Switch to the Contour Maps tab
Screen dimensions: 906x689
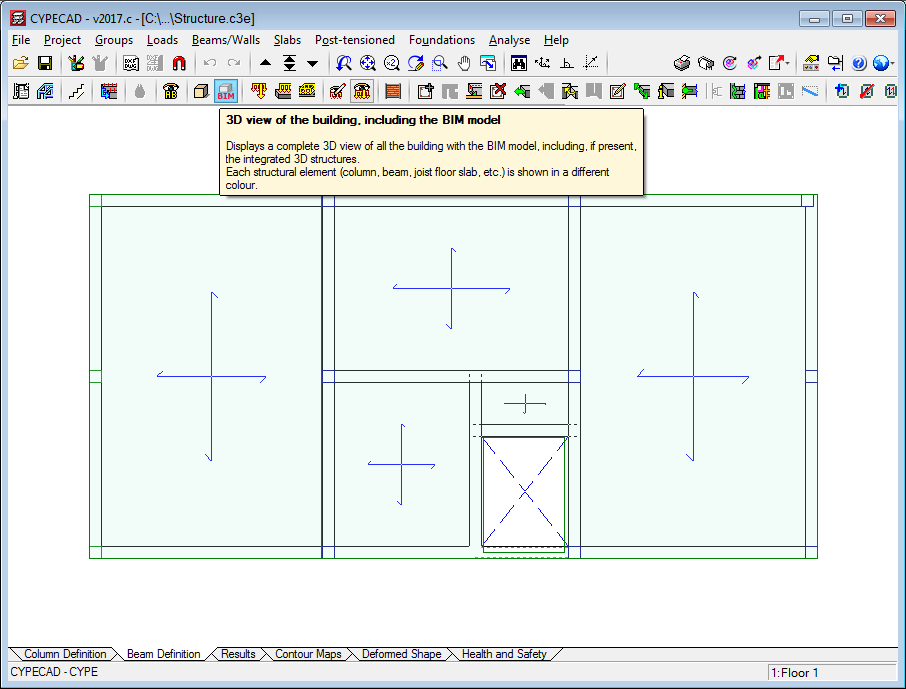click(308, 654)
